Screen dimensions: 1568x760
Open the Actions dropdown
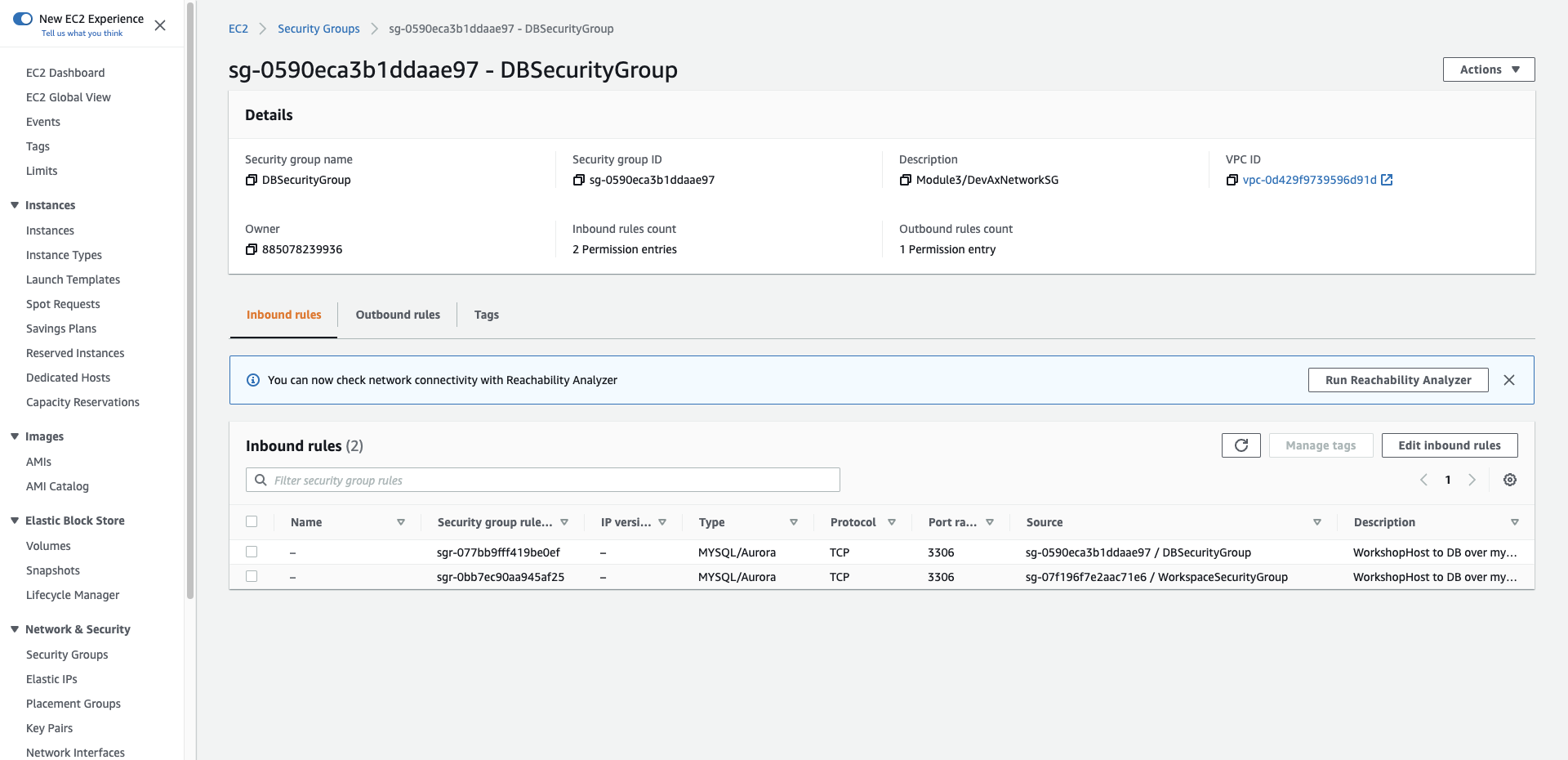pyautogui.click(x=1489, y=69)
